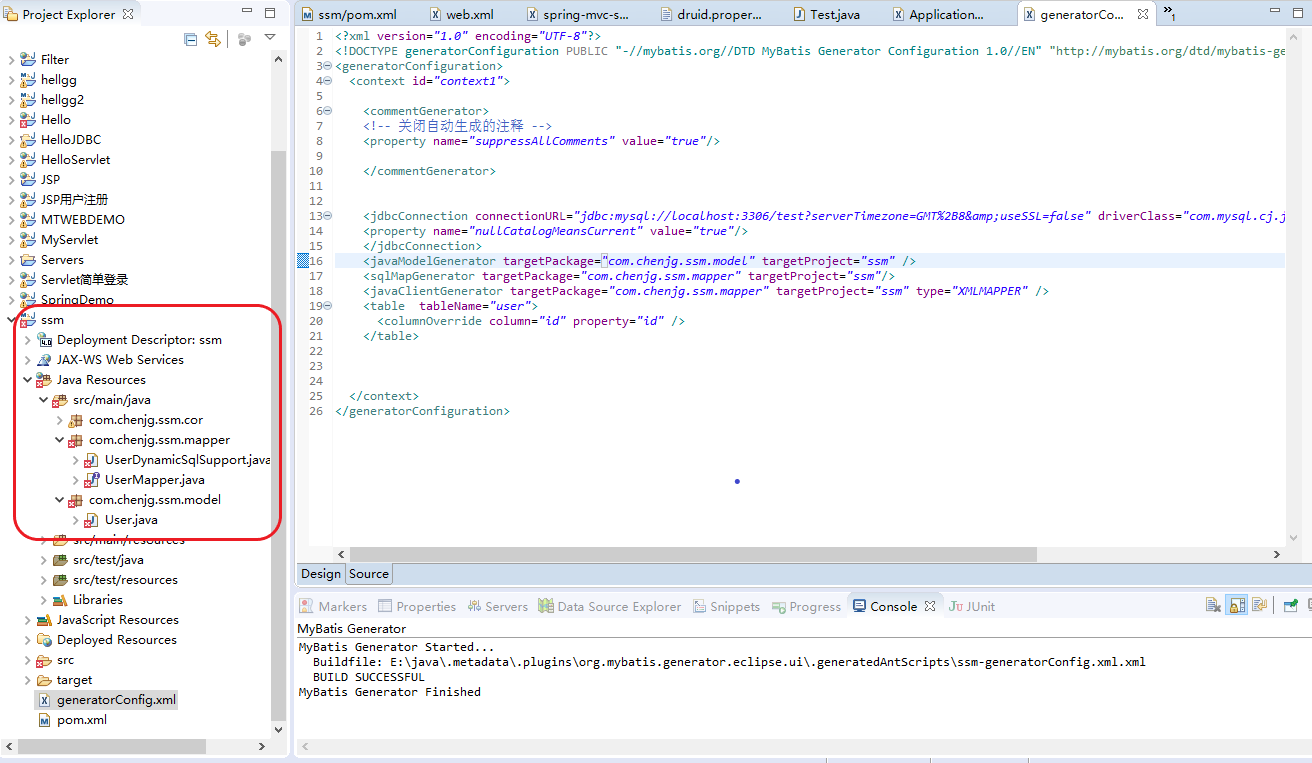
Task: Click the Project Explorer vertical scrollbar
Action: coord(278,435)
